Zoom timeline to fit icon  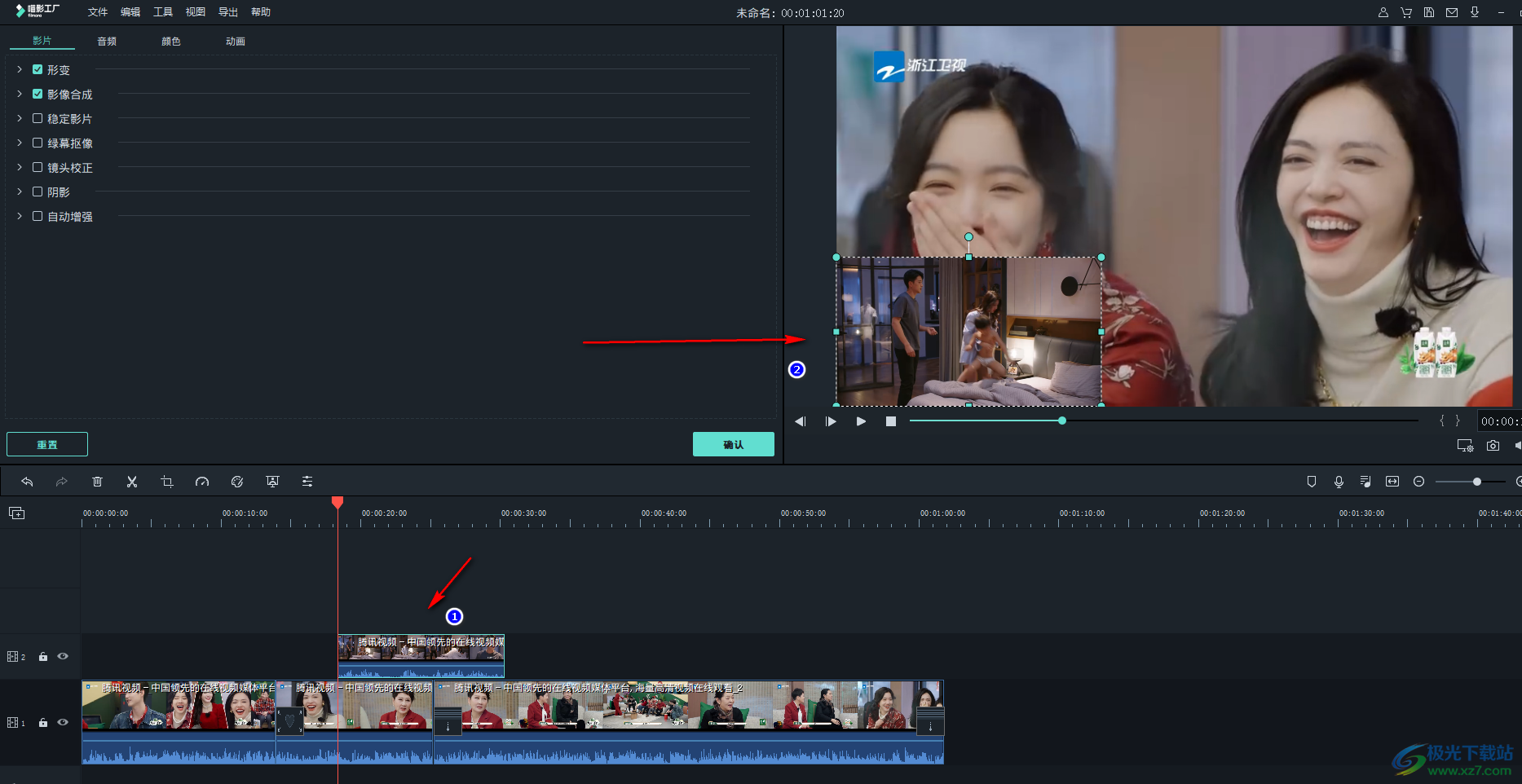[1392, 482]
